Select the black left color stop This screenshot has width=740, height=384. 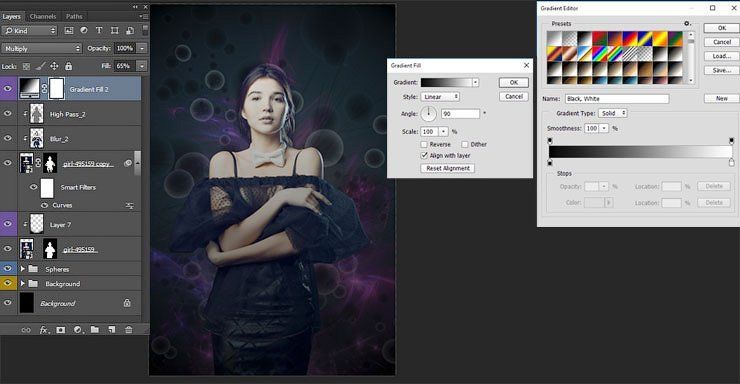(x=550, y=163)
